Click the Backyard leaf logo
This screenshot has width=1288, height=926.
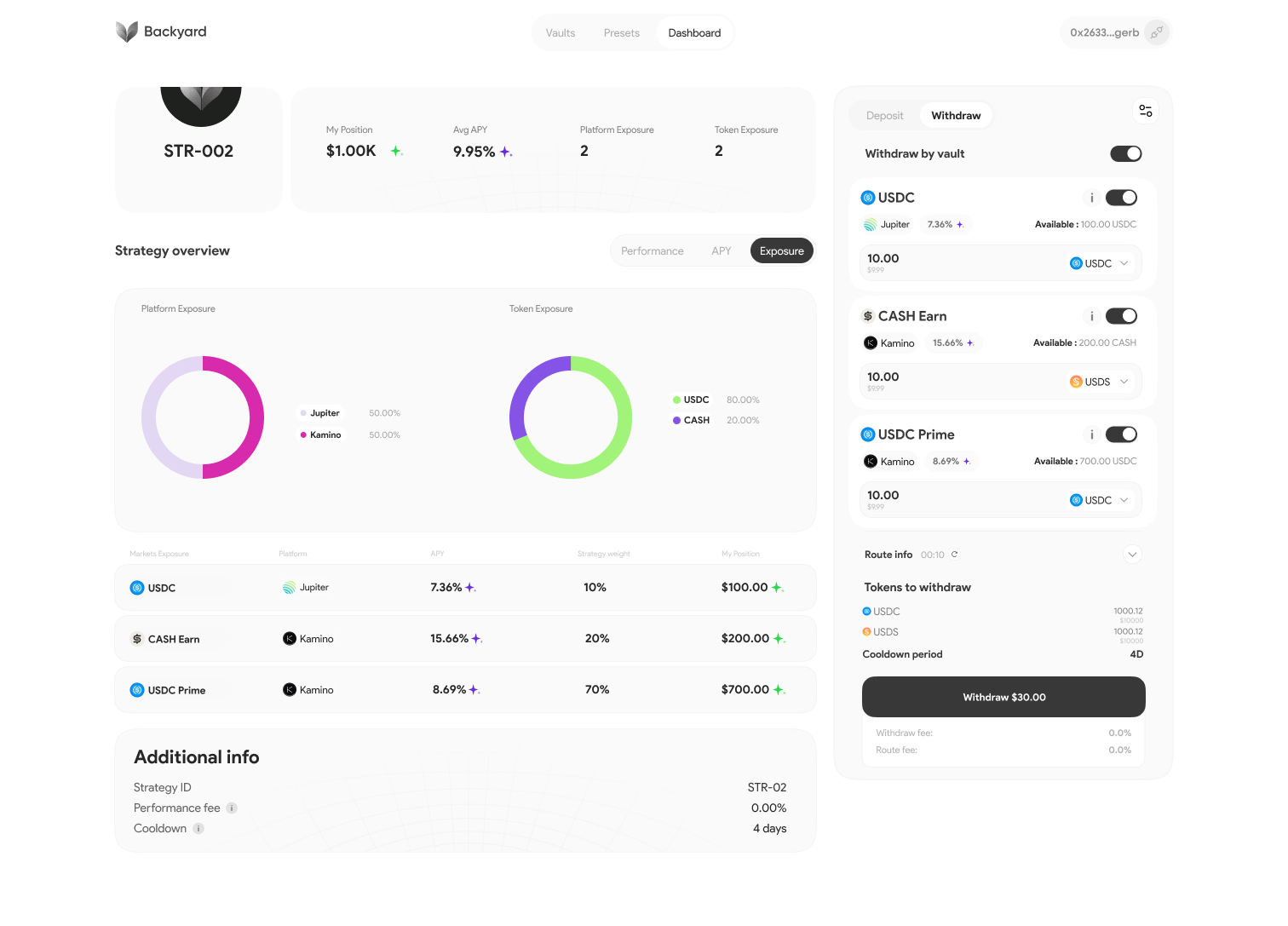[x=125, y=32]
